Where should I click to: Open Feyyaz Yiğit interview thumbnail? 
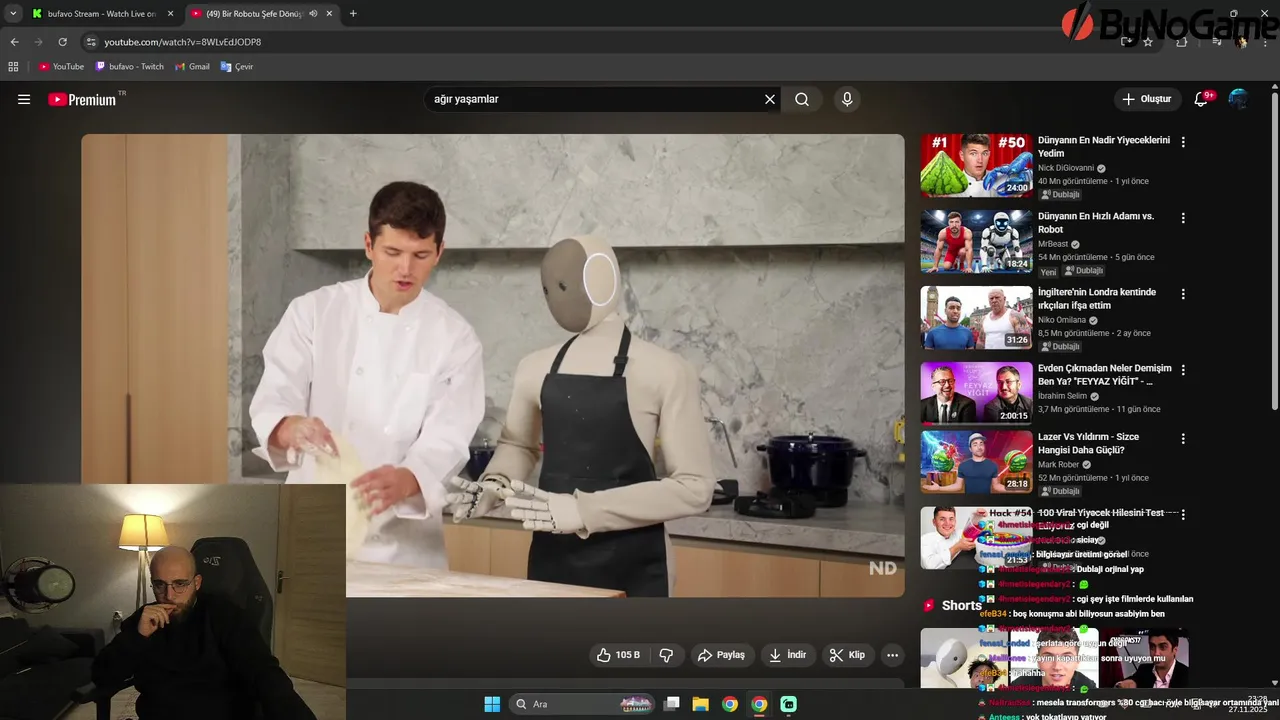tap(976, 393)
